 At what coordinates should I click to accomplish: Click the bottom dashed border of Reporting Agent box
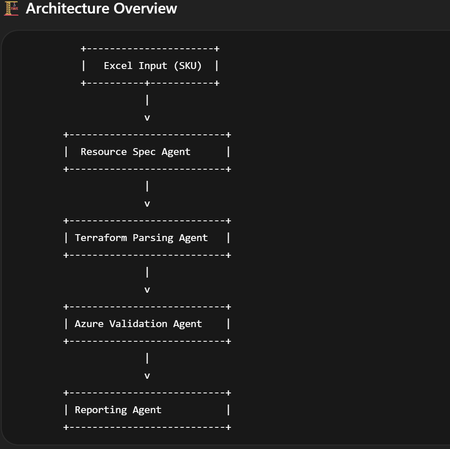(147, 427)
